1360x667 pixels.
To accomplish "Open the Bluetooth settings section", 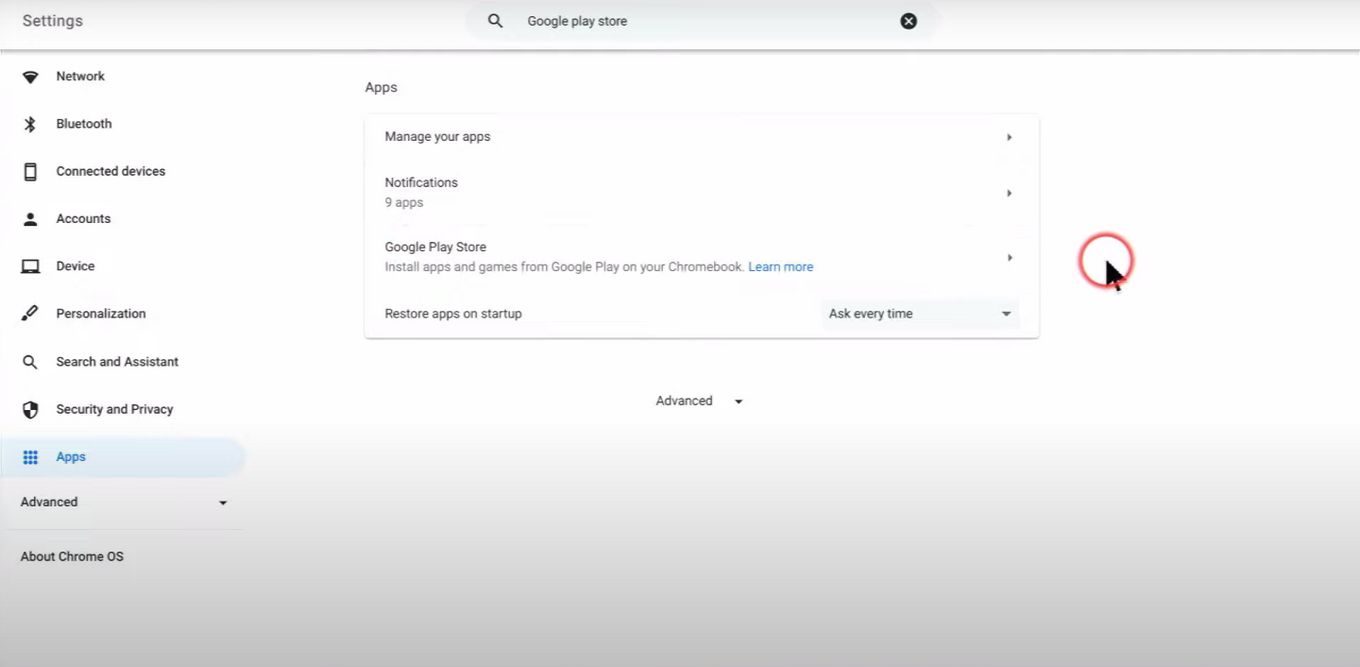I will 84,124.
